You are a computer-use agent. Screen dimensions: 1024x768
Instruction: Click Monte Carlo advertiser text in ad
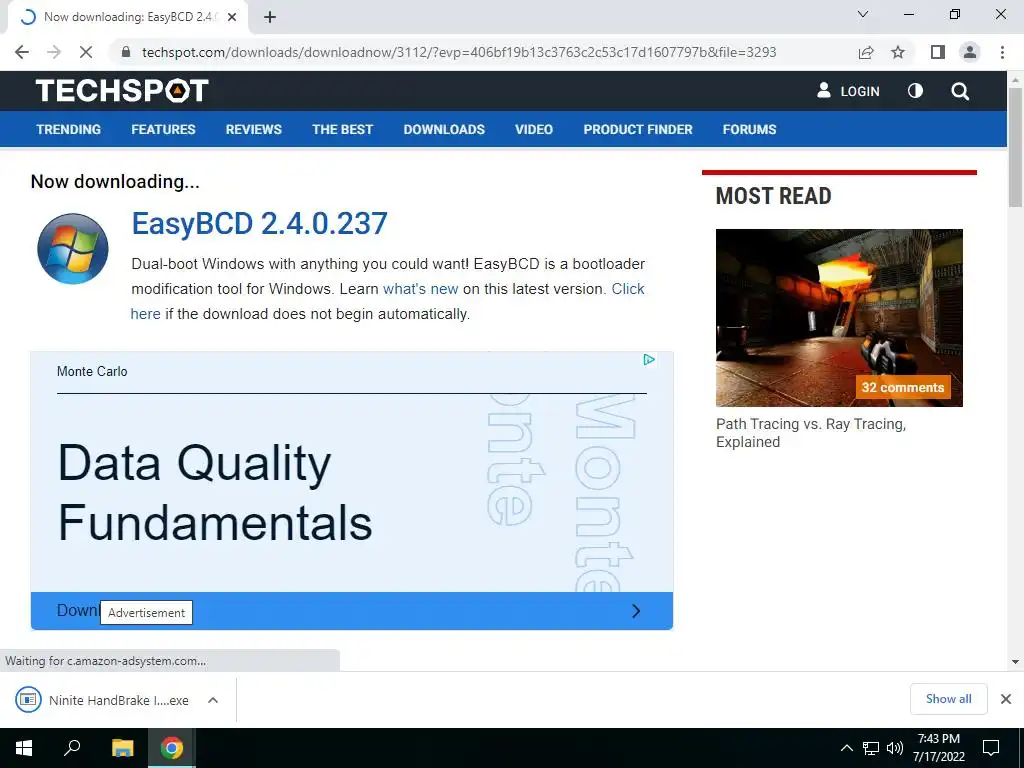pyautogui.click(x=92, y=372)
